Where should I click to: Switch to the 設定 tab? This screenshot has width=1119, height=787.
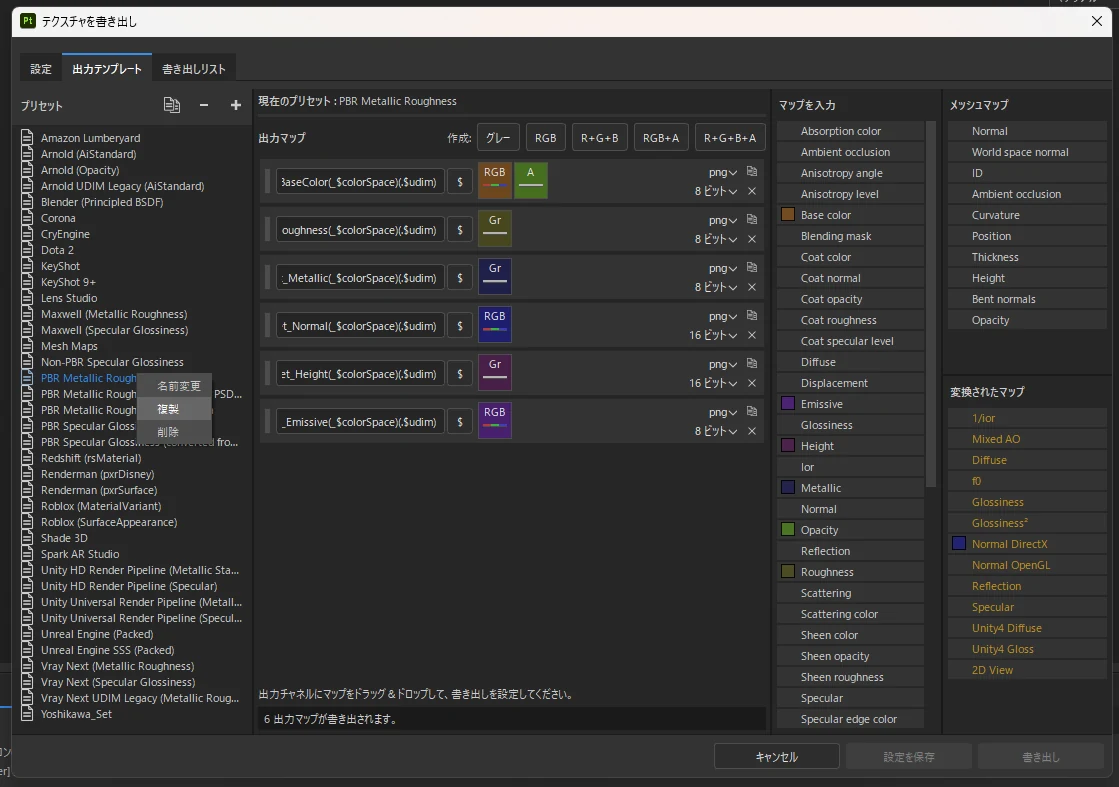pos(41,68)
